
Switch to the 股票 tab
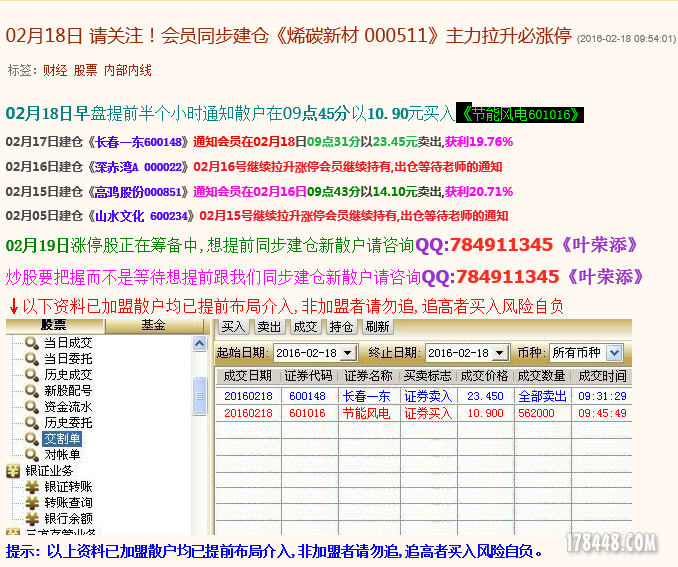(54, 326)
